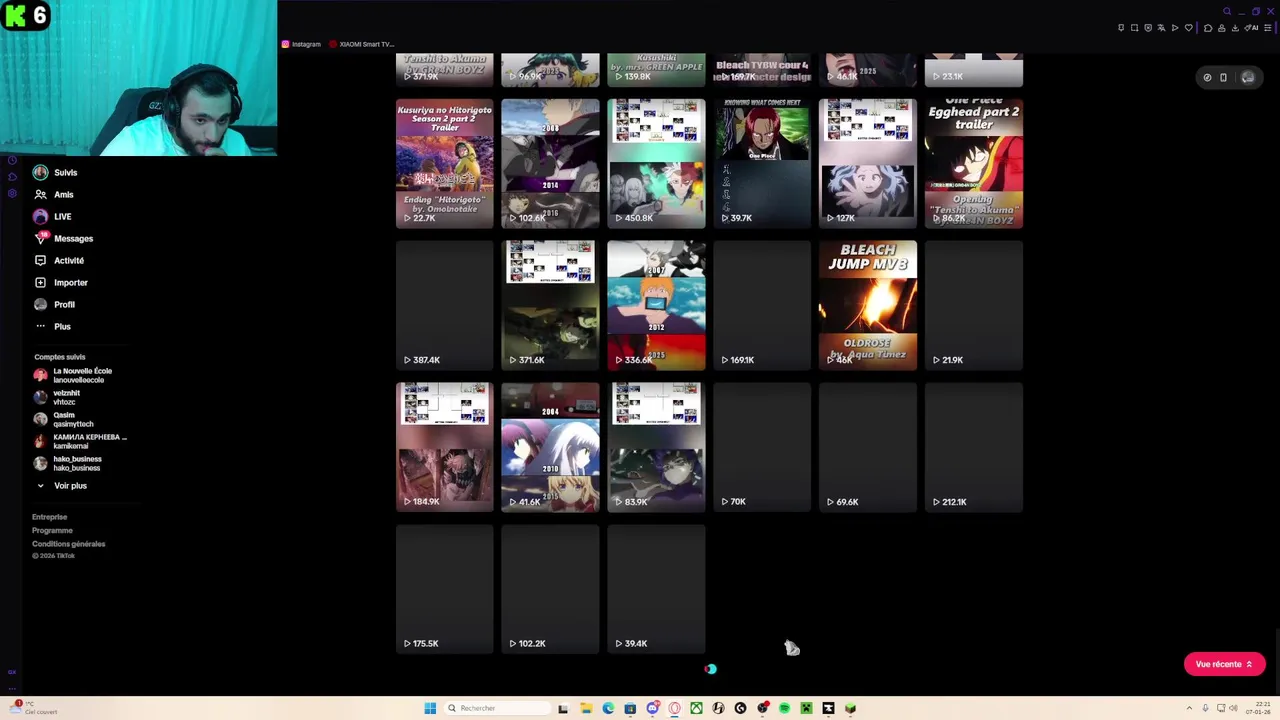The image size is (1280, 720).
Task: Open the kamikemal followed account
Action: 80,441
